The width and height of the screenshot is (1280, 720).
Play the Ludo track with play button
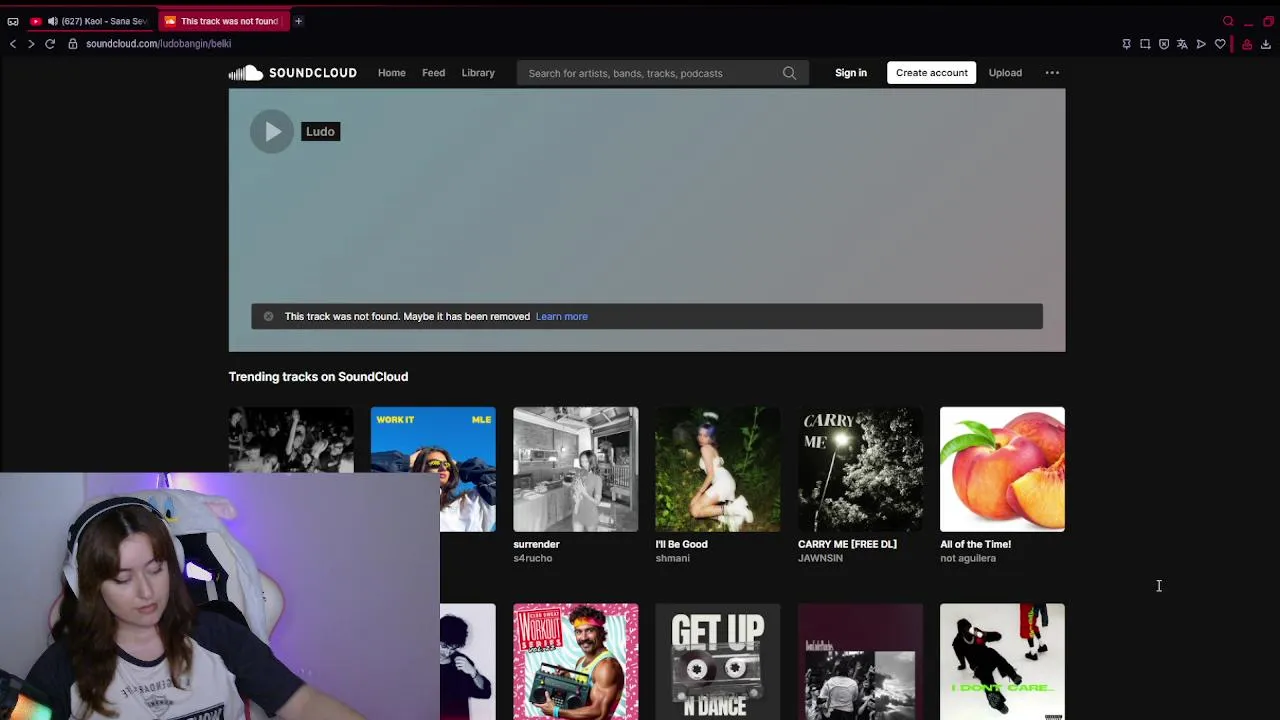(x=272, y=132)
